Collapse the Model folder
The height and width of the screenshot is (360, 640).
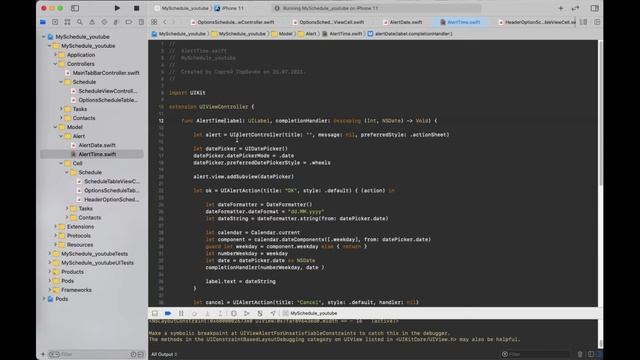click(x=56, y=127)
